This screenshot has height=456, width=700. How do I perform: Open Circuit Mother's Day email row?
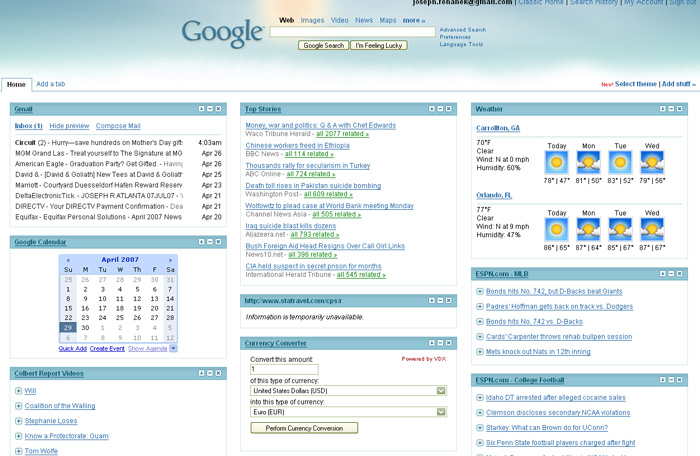click(x=118, y=142)
